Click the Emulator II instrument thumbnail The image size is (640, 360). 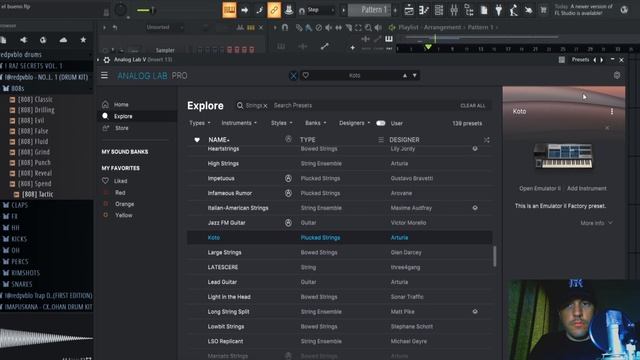563,156
